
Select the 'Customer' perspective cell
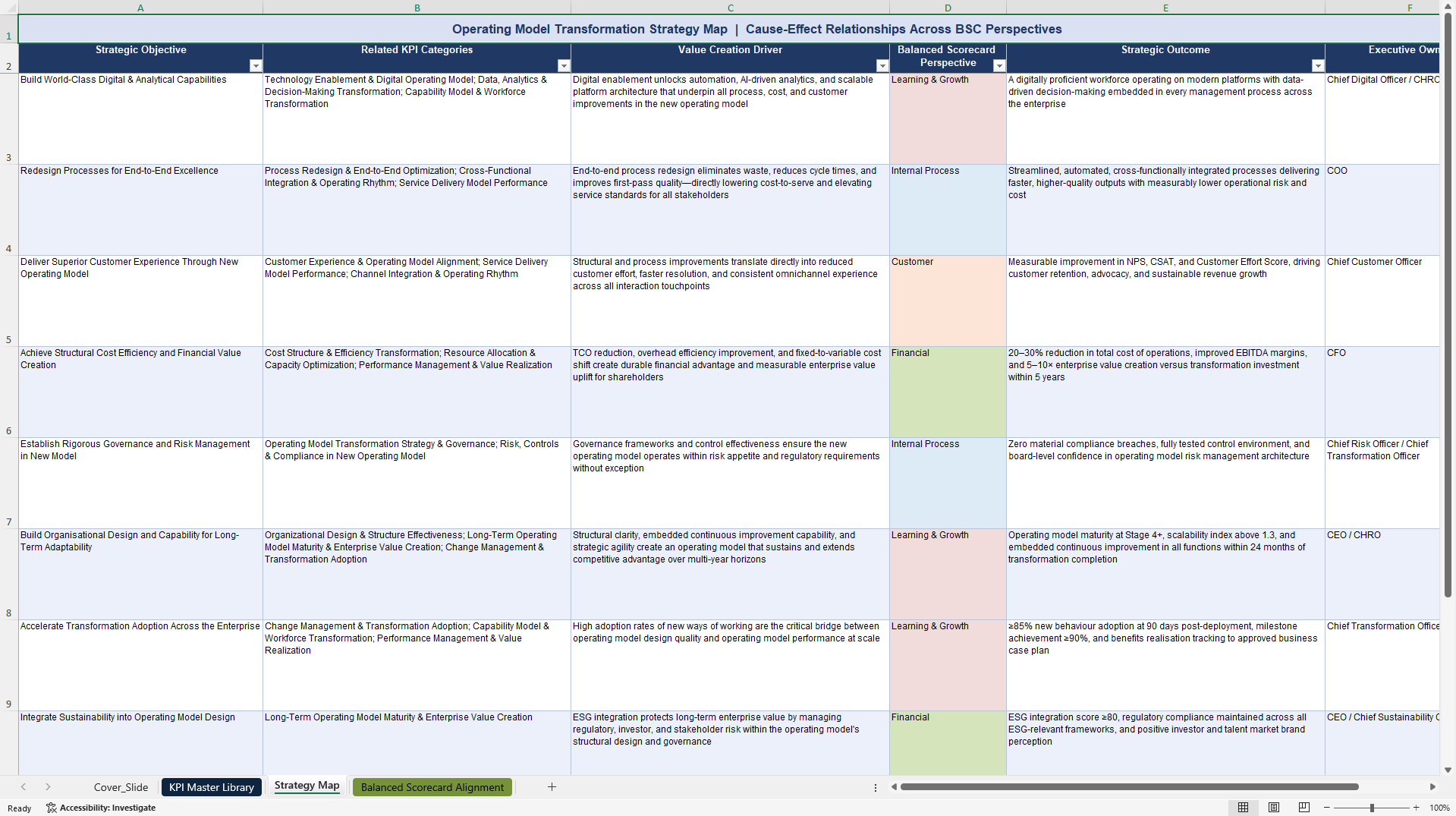(x=948, y=301)
